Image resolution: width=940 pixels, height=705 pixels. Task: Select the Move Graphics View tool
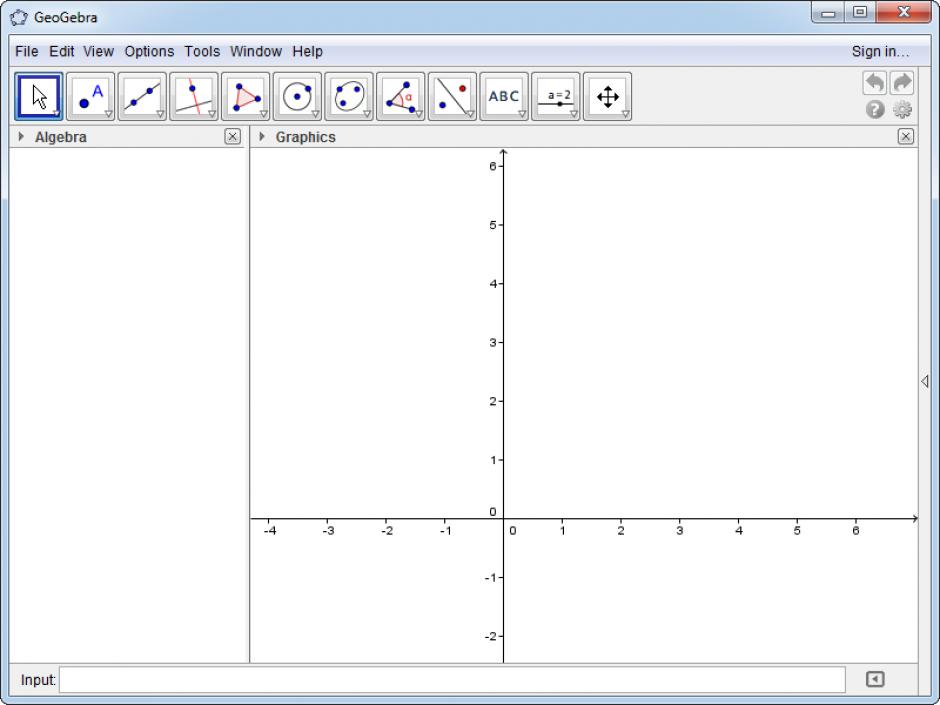click(607, 96)
